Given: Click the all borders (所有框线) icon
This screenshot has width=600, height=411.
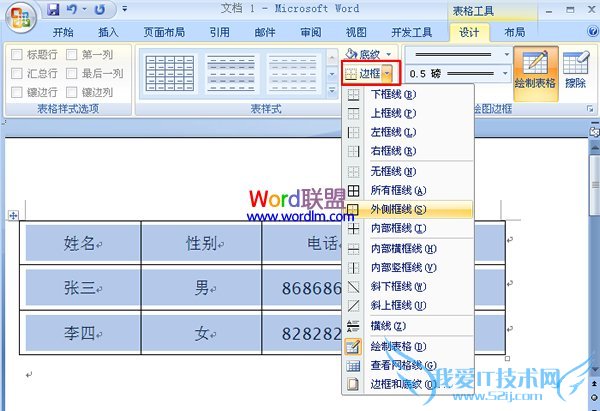Looking at the screenshot, I should (x=354, y=191).
